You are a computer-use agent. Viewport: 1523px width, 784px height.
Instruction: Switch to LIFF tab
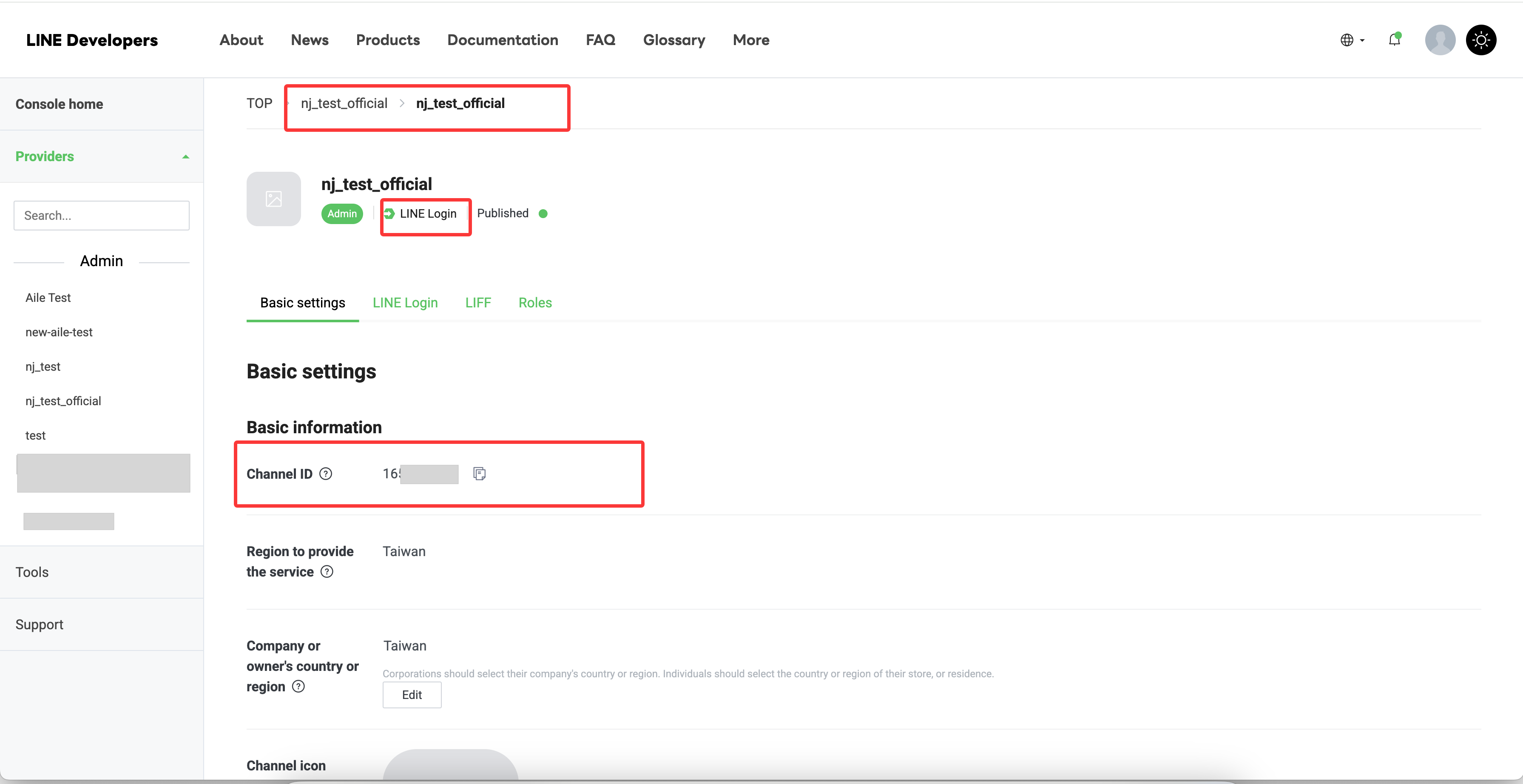pos(478,303)
